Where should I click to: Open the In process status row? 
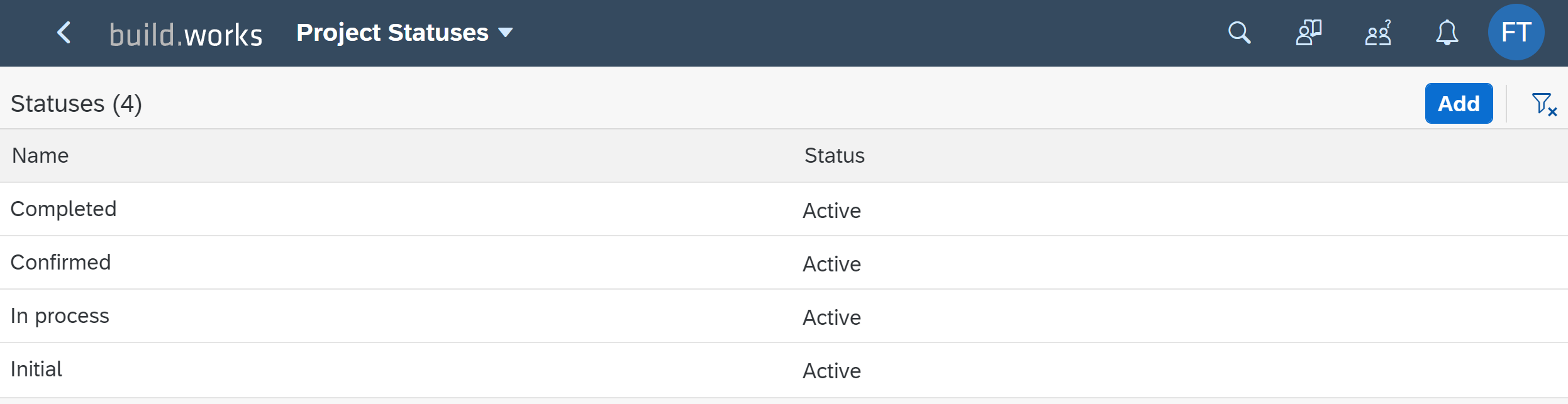tap(784, 316)
